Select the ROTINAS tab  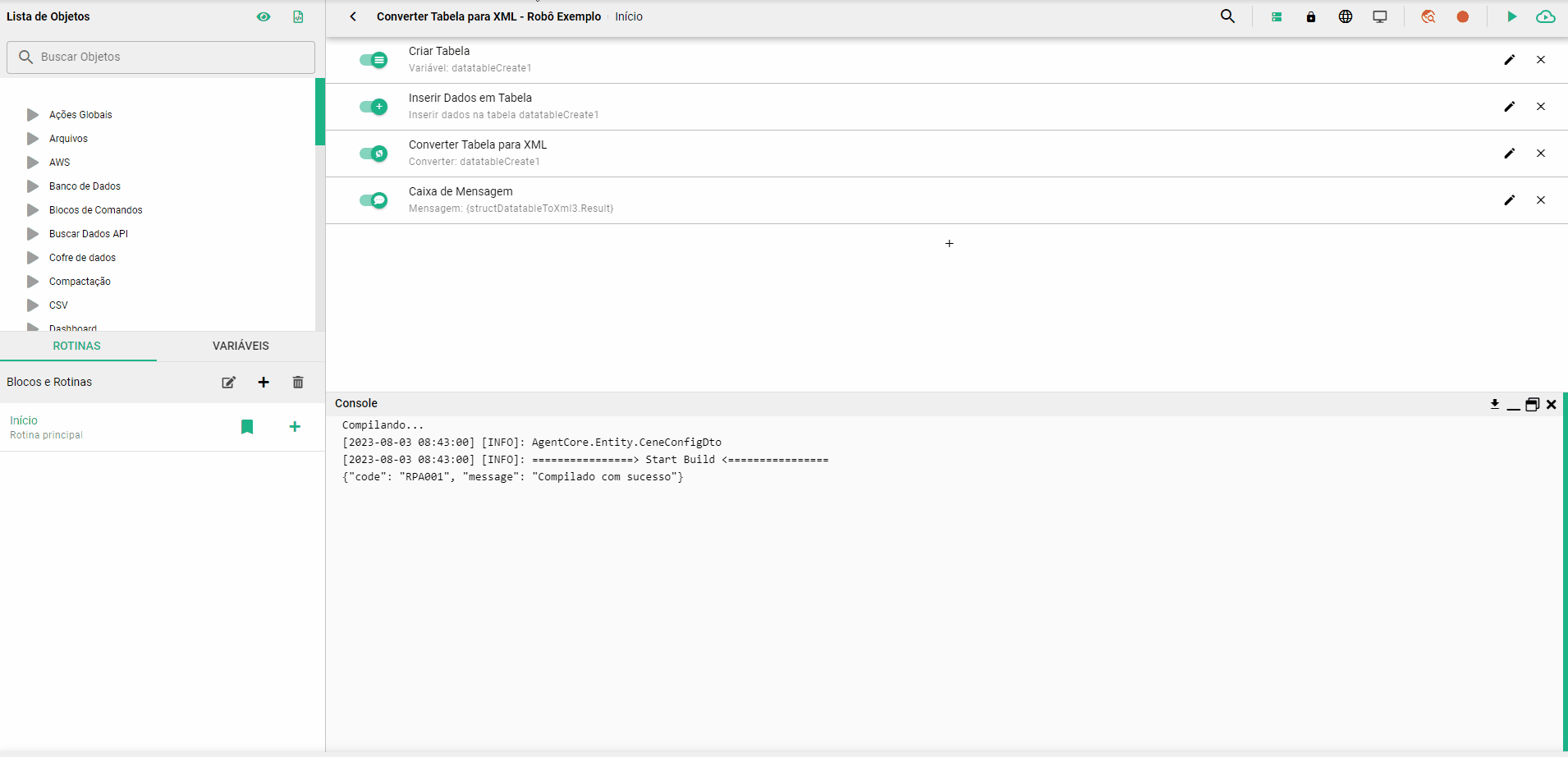(x=77, y=346)
